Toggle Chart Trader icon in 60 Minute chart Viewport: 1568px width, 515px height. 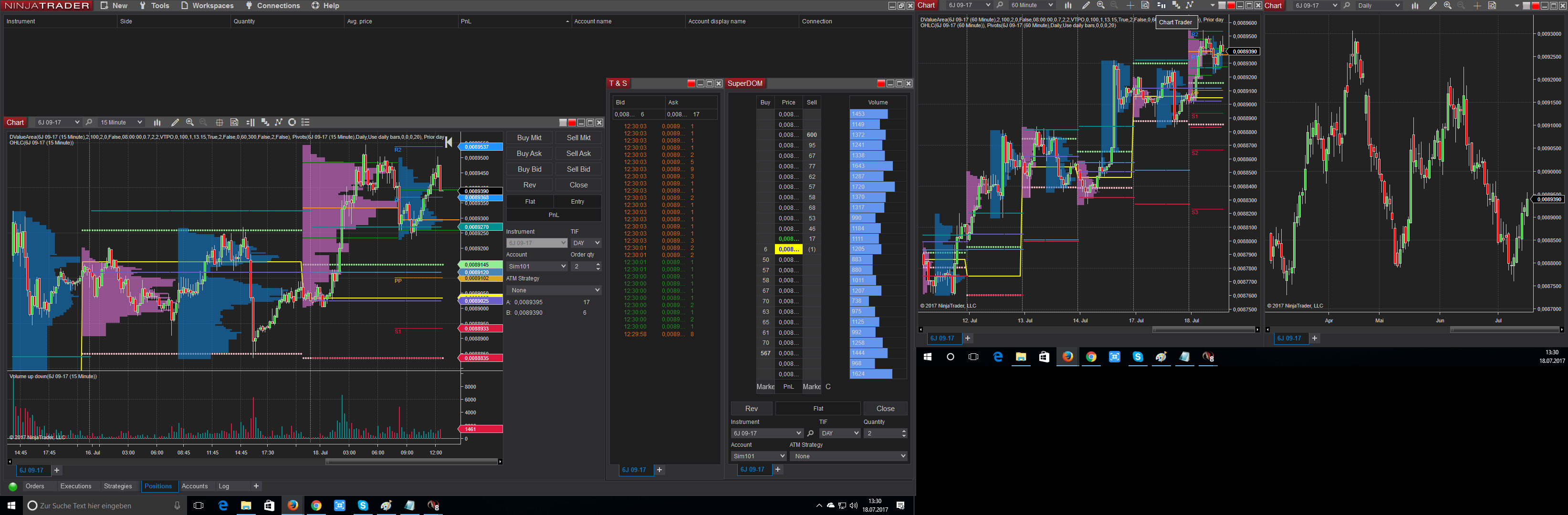[x=1161, y=5]
